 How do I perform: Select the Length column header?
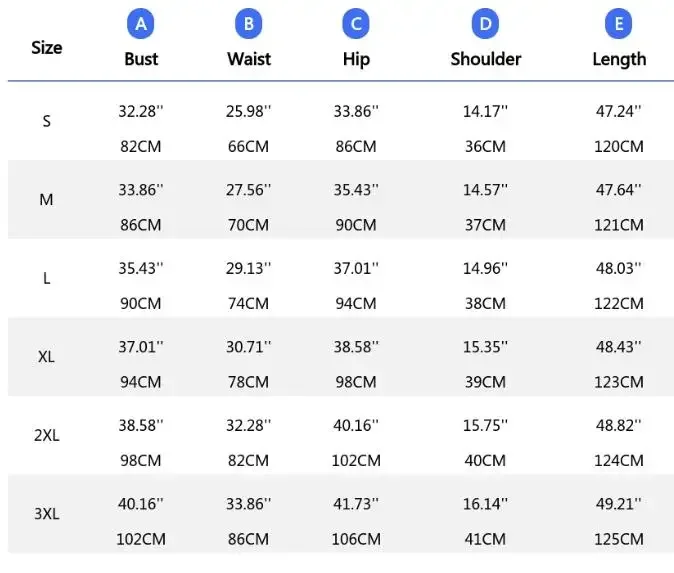619,59
